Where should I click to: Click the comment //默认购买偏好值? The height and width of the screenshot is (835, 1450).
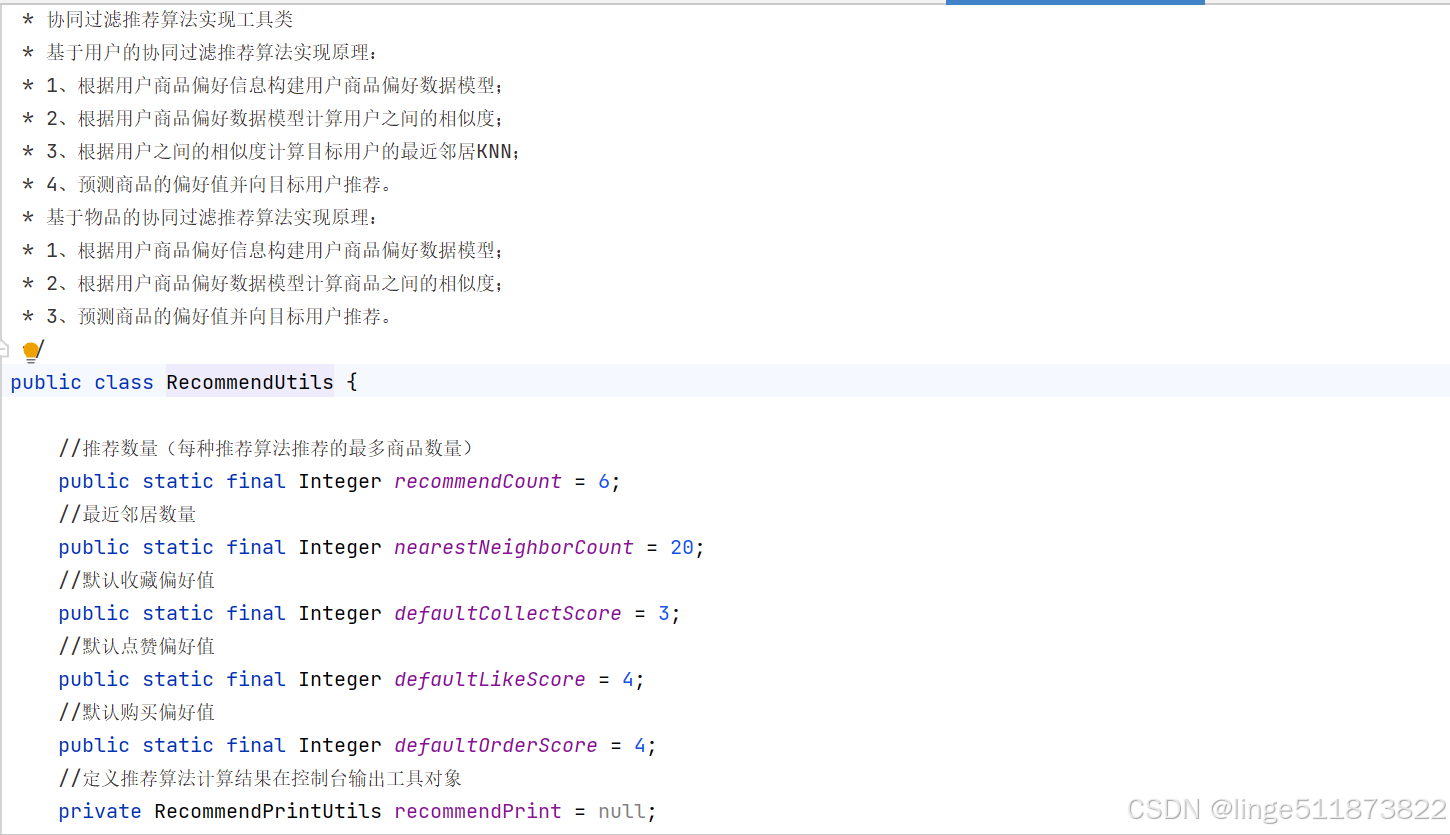pos(136,712)
